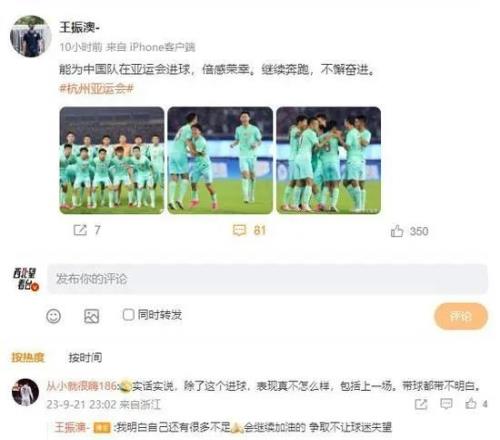The height and width of the screenshot is (440, 500).
Task: Like the top comment with 4 likes
Action: [x=471, y=404]
